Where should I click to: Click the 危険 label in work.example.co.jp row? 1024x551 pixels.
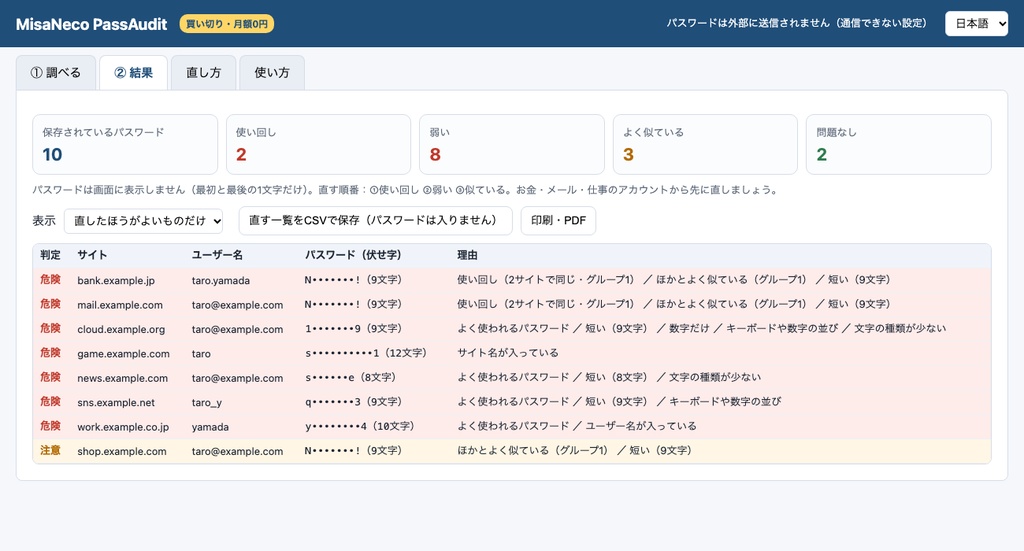(x=50, y=426)
